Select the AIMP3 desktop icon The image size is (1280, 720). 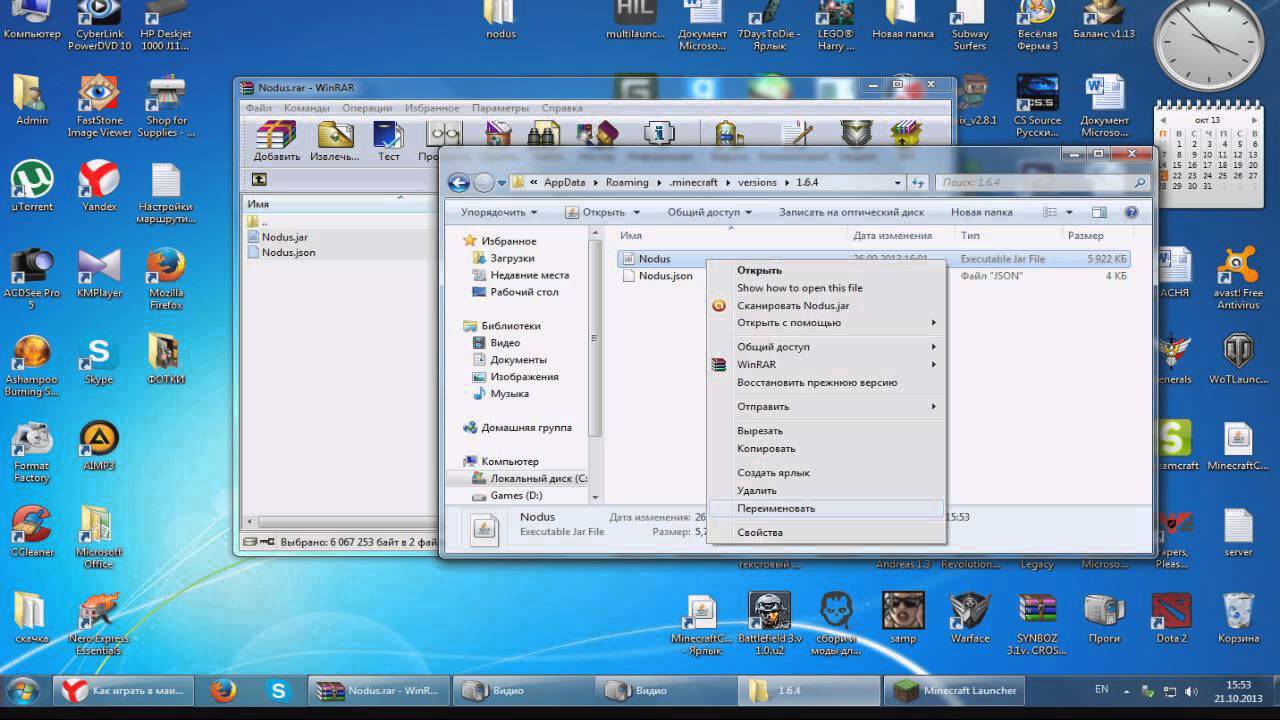[99, 445]
